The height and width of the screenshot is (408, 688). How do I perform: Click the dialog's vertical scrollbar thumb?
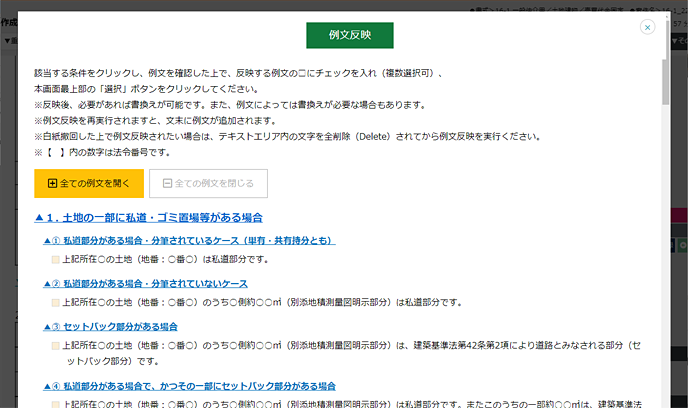pyautogui.click(x=666, y=82)
